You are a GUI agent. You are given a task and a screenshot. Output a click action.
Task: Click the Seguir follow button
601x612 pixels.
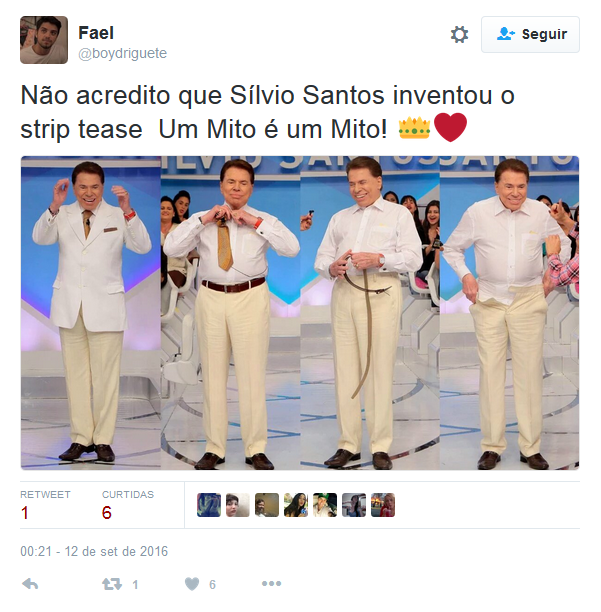tap(530, 34)
